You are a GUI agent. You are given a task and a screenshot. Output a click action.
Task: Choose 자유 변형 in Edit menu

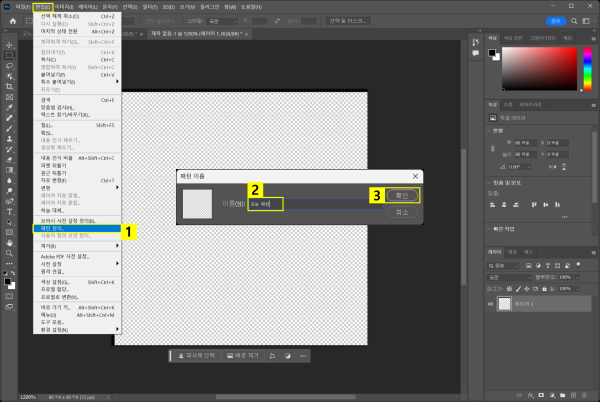[x=77, y=181]
